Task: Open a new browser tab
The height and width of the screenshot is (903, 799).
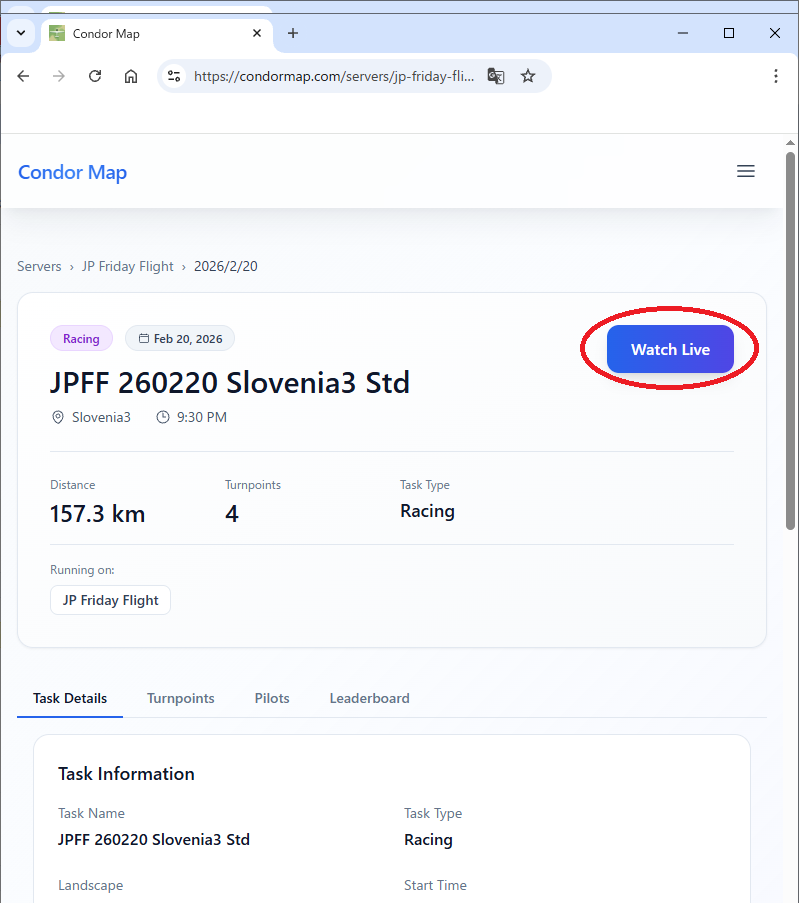Action: click(x=293, y=33)
